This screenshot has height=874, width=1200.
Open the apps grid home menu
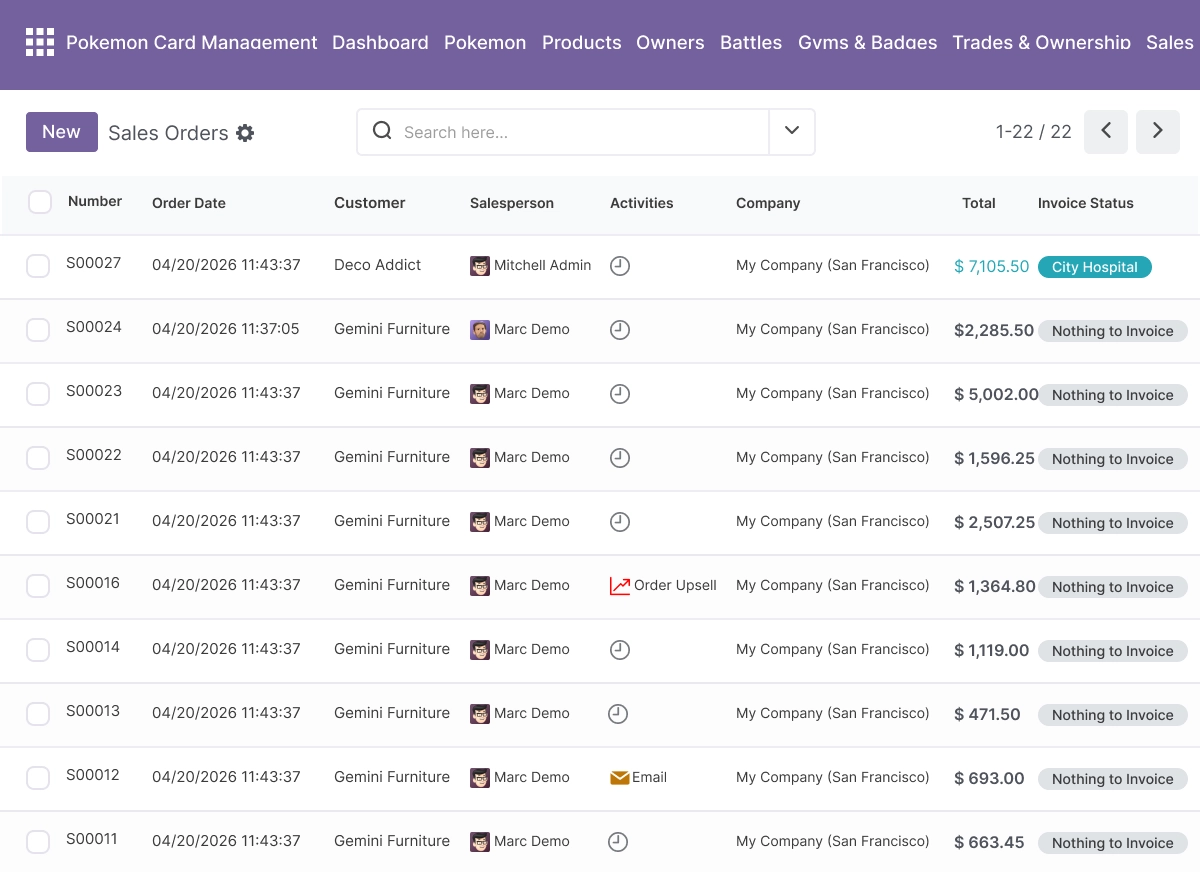click(x=40, y=42)
